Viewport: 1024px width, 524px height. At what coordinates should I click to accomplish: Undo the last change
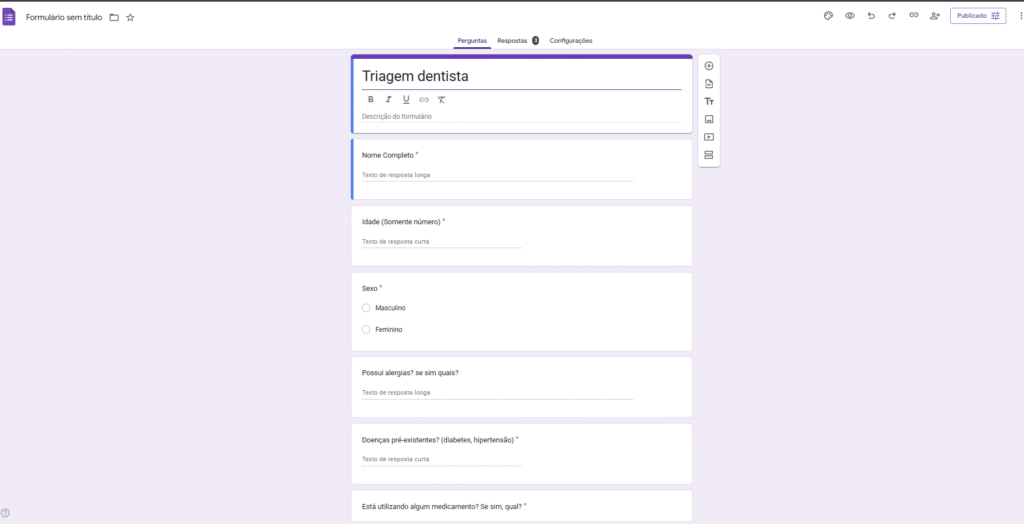point(871,16)
